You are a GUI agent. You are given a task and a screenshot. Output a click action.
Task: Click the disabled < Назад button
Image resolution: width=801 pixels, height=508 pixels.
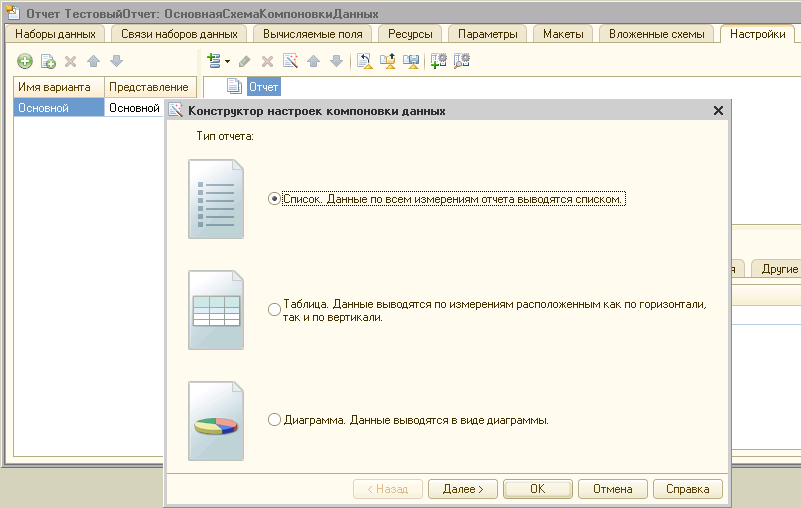pos(388,489)
